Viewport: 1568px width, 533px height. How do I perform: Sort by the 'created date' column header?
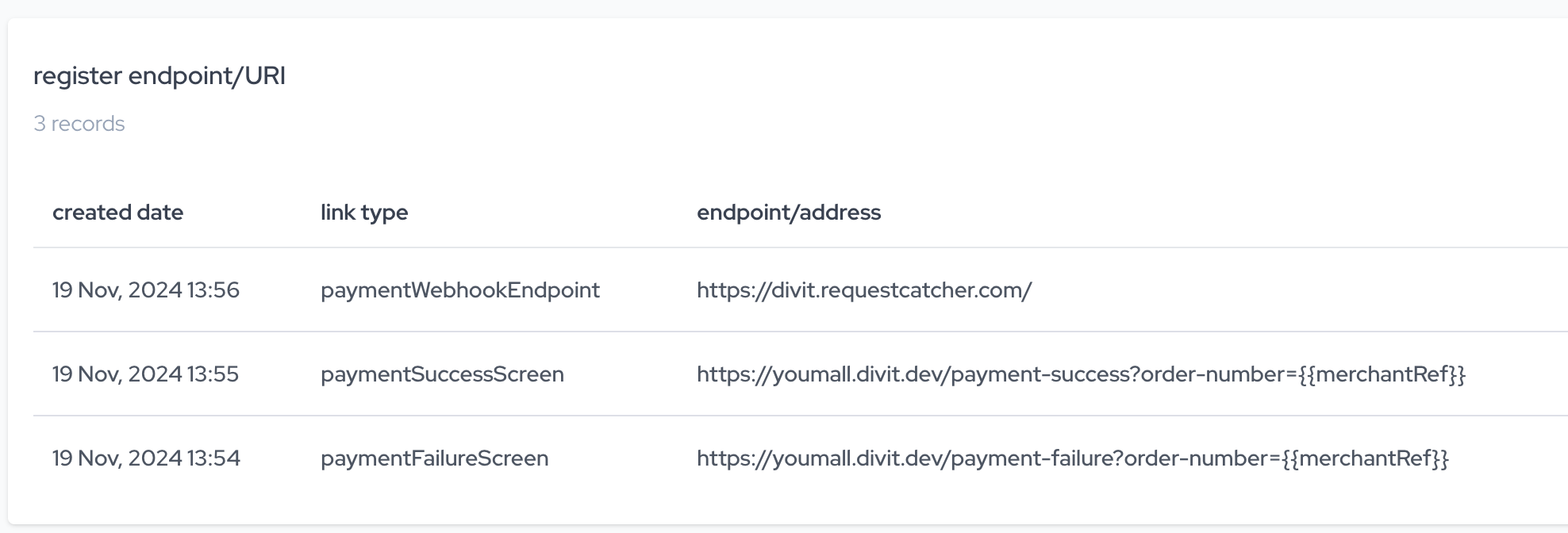pos(117,213)
